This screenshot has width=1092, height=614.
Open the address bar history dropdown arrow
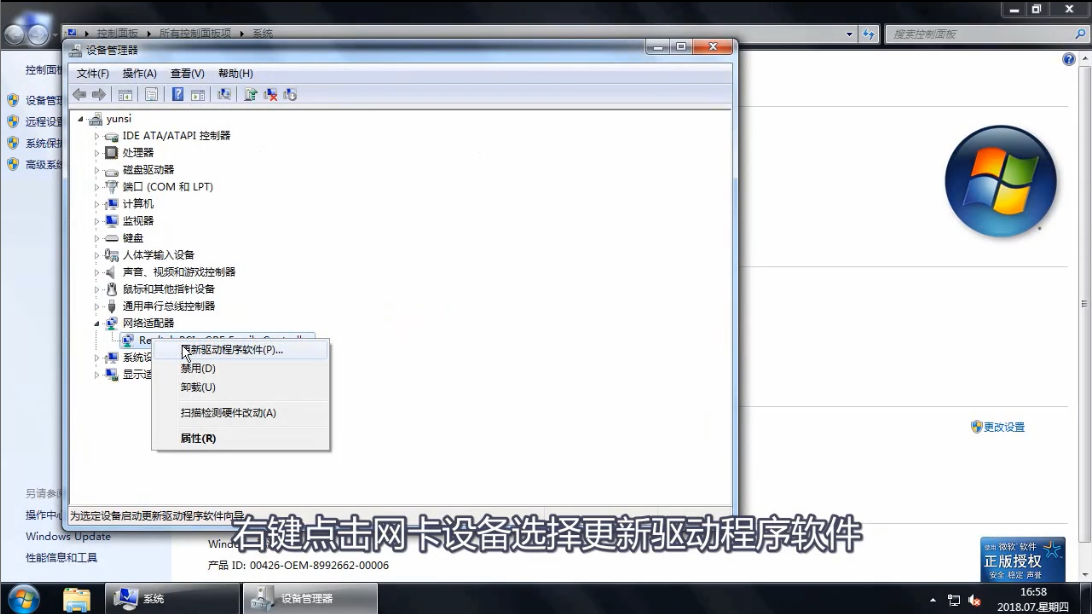point(849,33)
